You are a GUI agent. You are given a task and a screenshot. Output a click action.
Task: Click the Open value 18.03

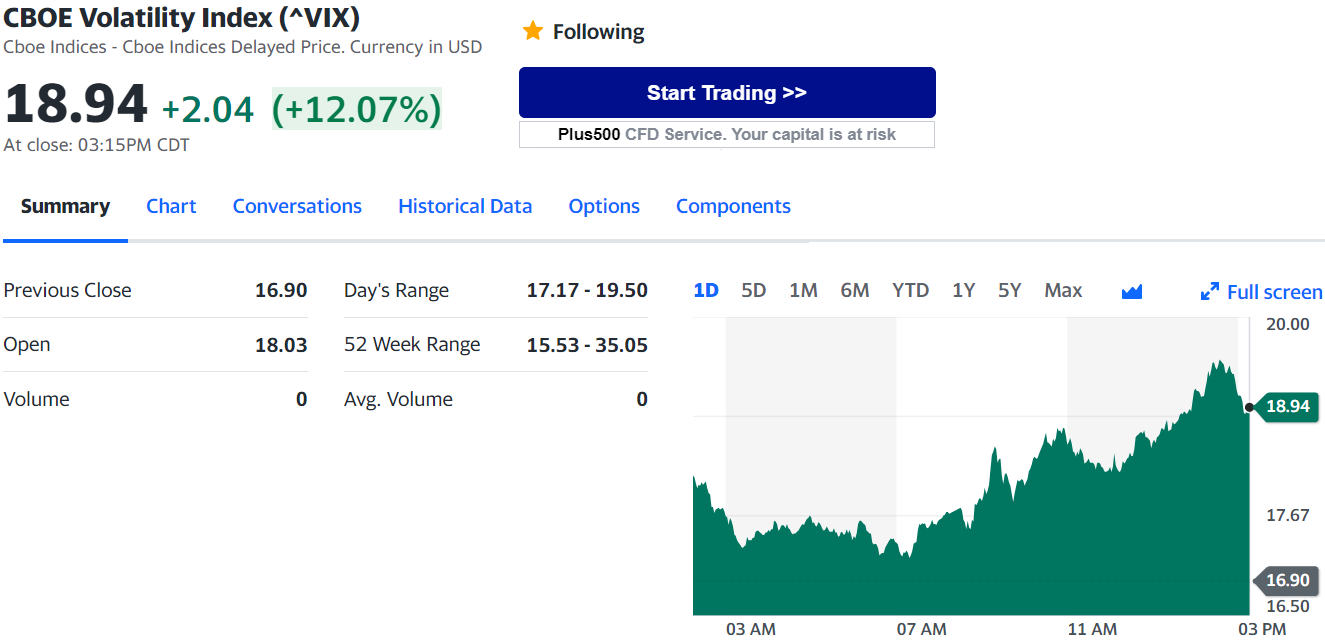[281, 345]
